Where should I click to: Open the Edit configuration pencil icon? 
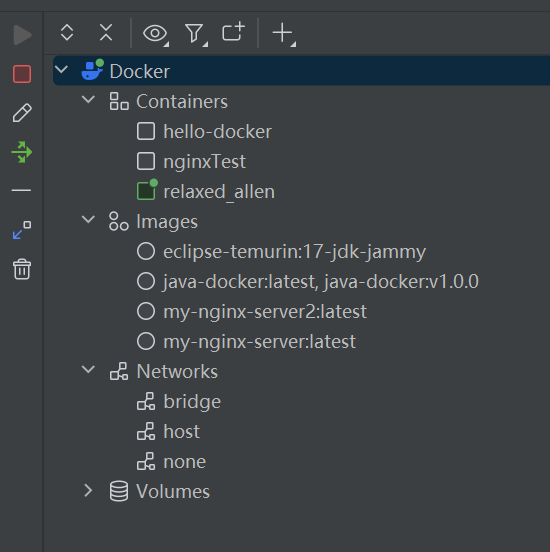point(22,113)
